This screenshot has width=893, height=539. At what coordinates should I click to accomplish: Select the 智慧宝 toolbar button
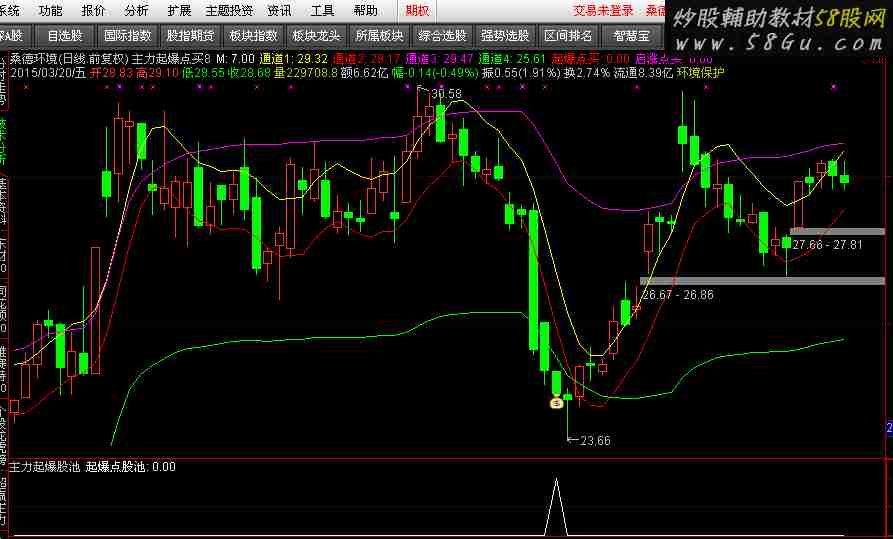(x=632, y=35)
